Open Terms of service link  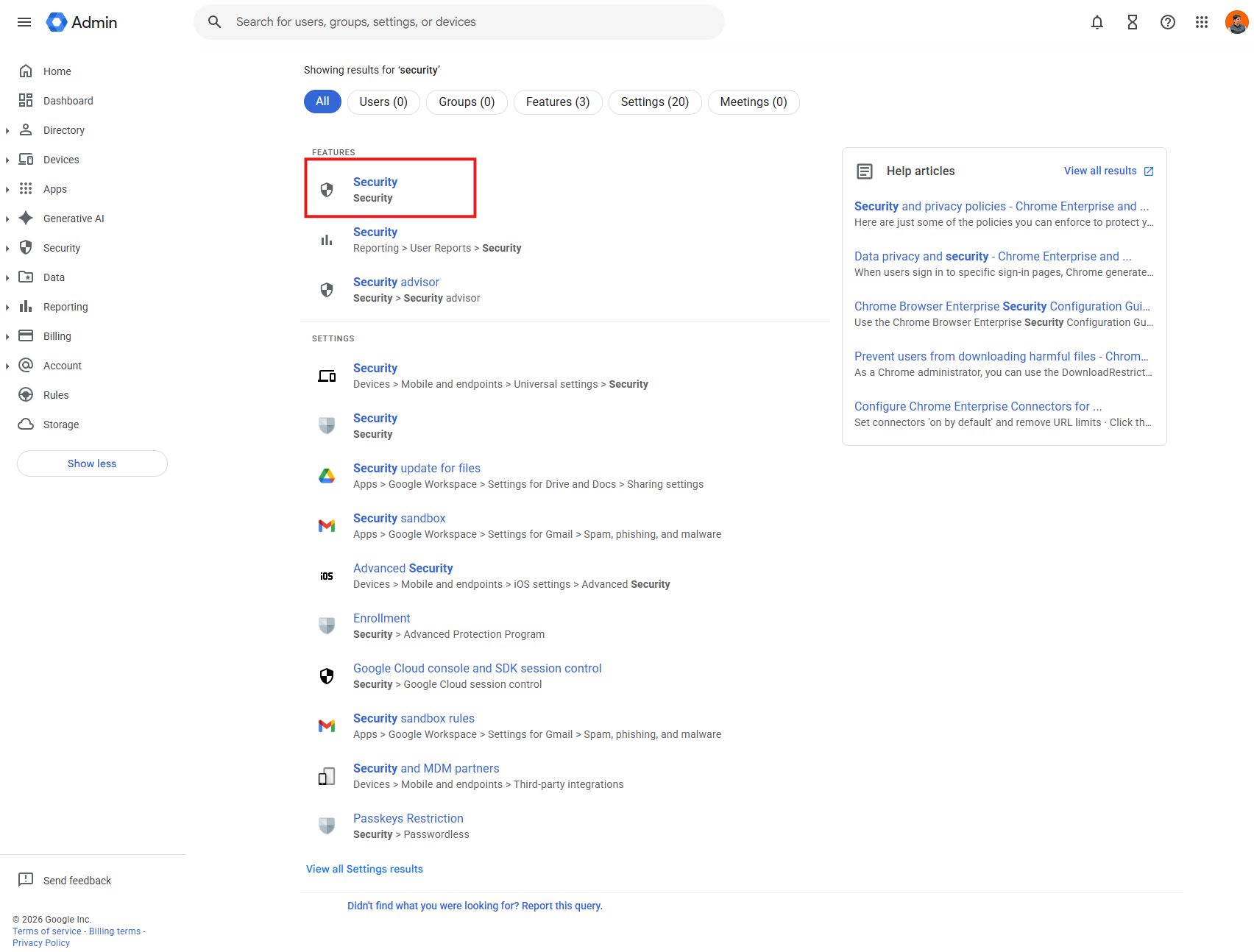coord(47,931)
